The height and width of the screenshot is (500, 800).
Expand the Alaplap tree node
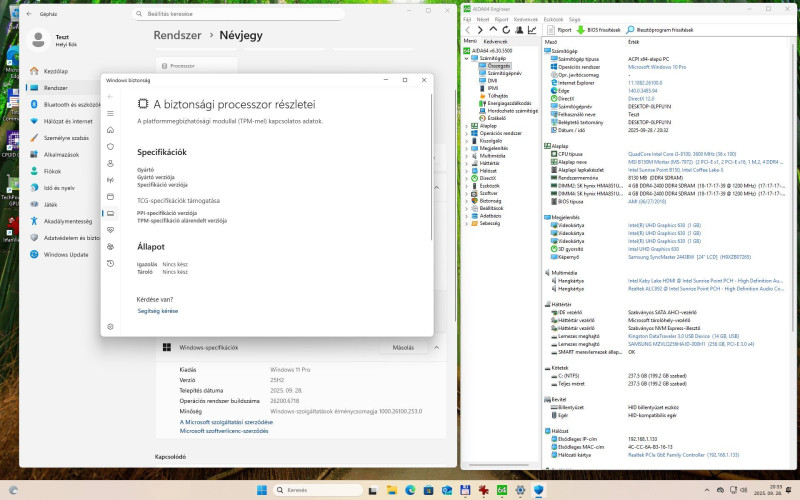point(466,126)
